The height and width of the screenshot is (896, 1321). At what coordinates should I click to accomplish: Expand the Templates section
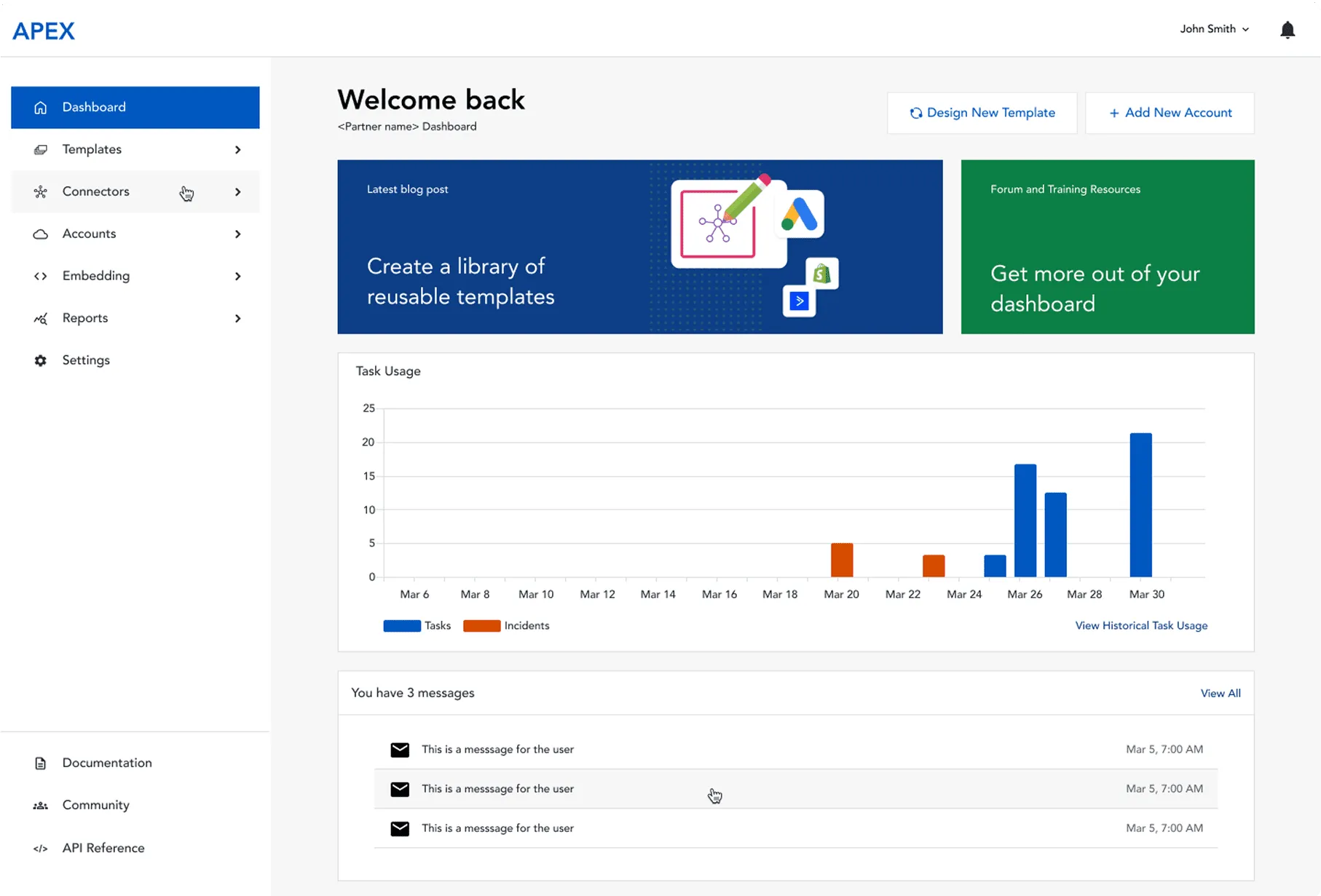pyautogui.click(x=237, y=149)
